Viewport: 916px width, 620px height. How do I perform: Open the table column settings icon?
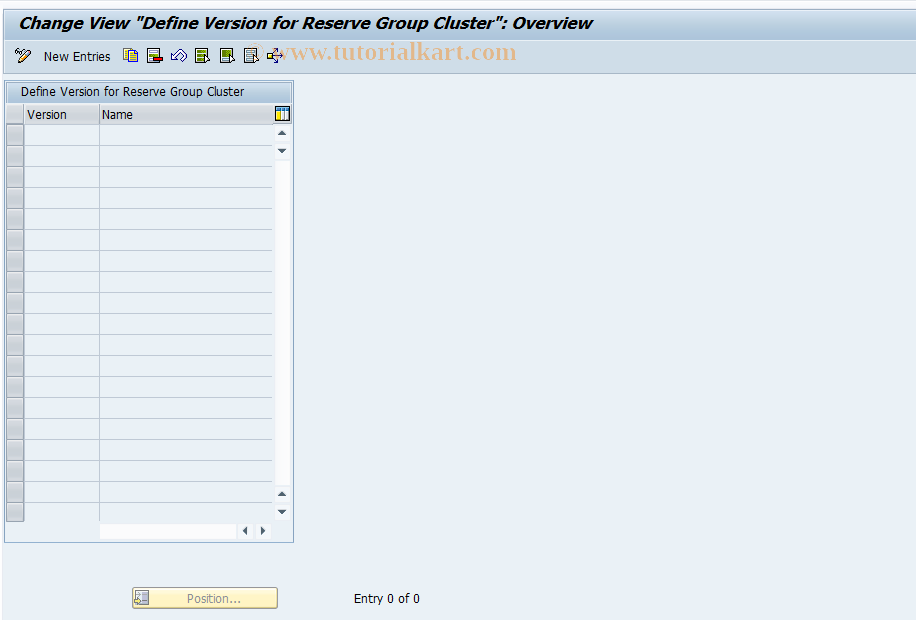[x=282, y=114]
